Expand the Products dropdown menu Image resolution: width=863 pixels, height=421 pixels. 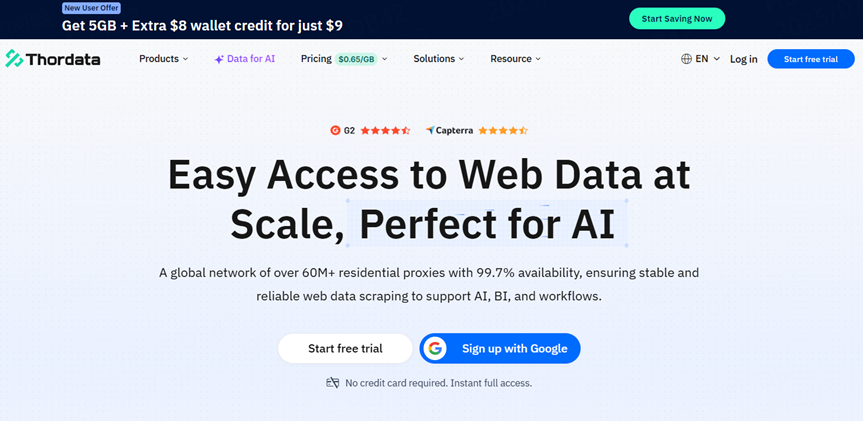(164, 59)
